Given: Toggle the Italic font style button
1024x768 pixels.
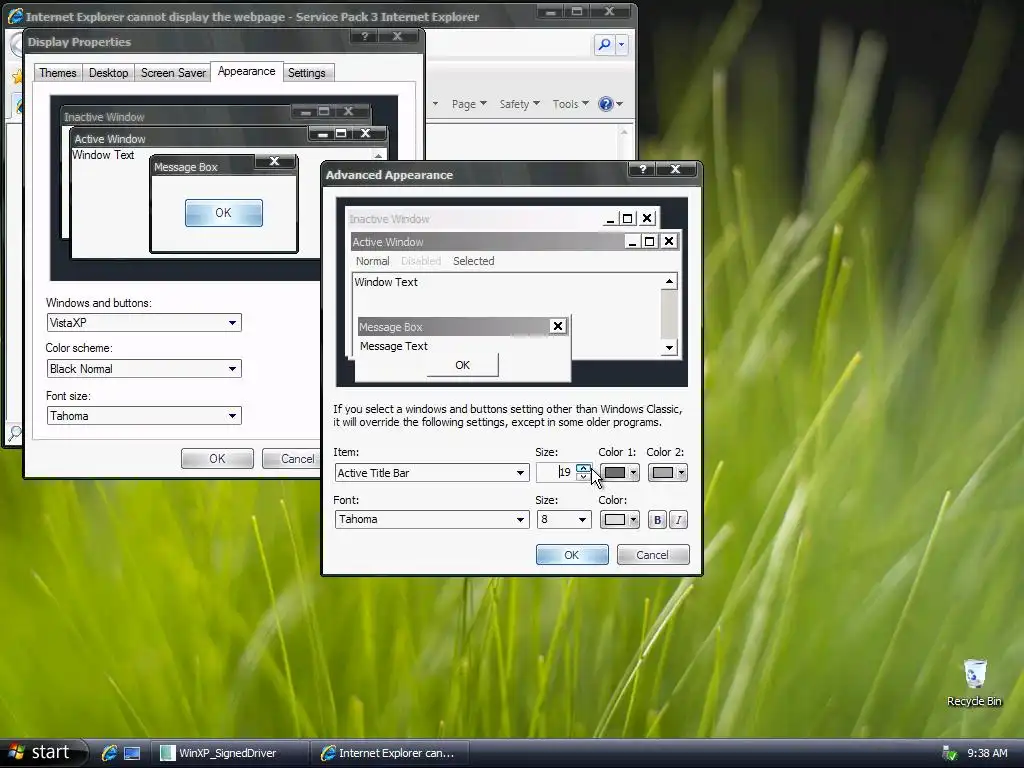Looking at the screenshot, I should (x=679, y=520).
